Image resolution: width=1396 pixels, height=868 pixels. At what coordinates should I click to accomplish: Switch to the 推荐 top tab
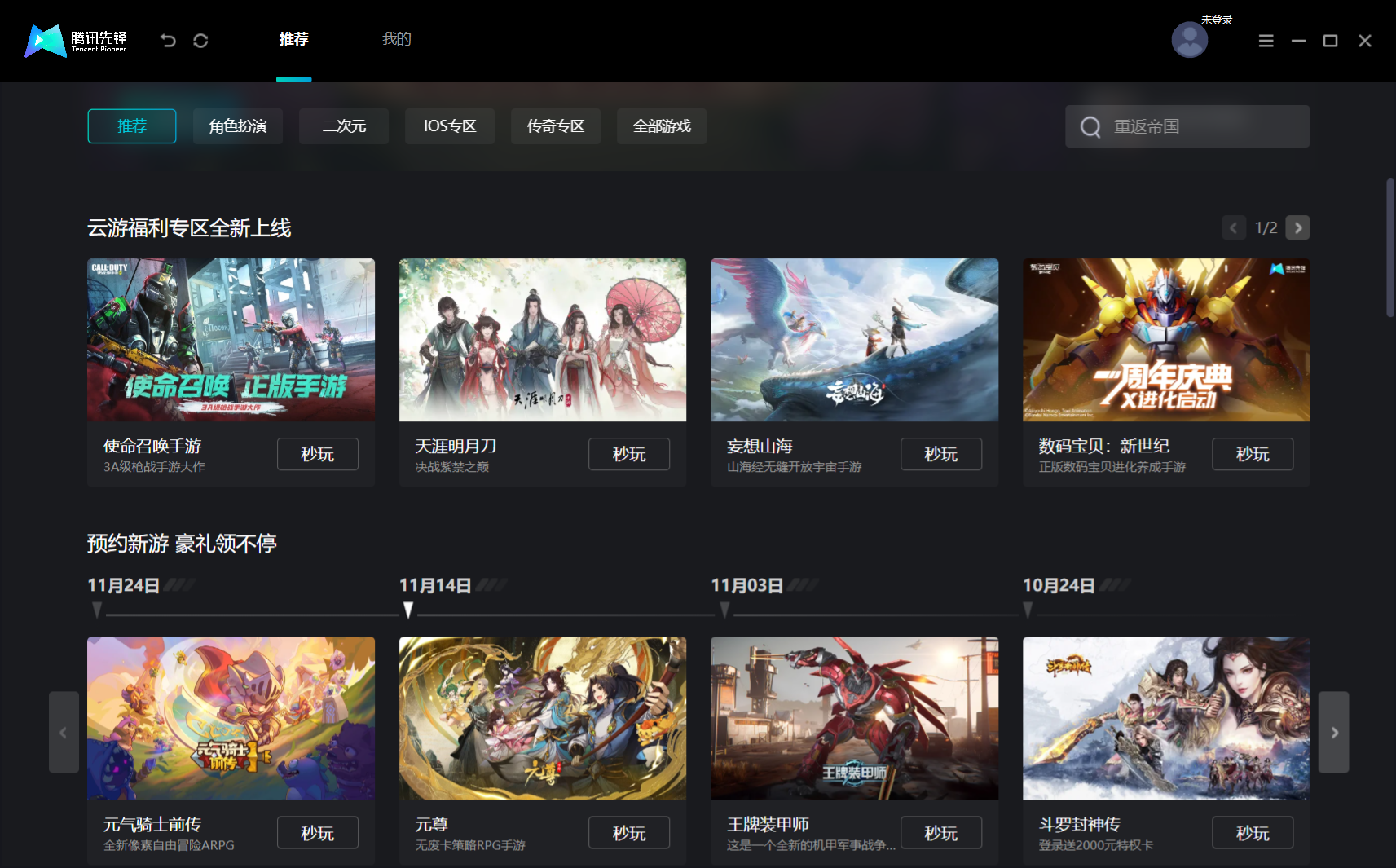click(293, 39)
